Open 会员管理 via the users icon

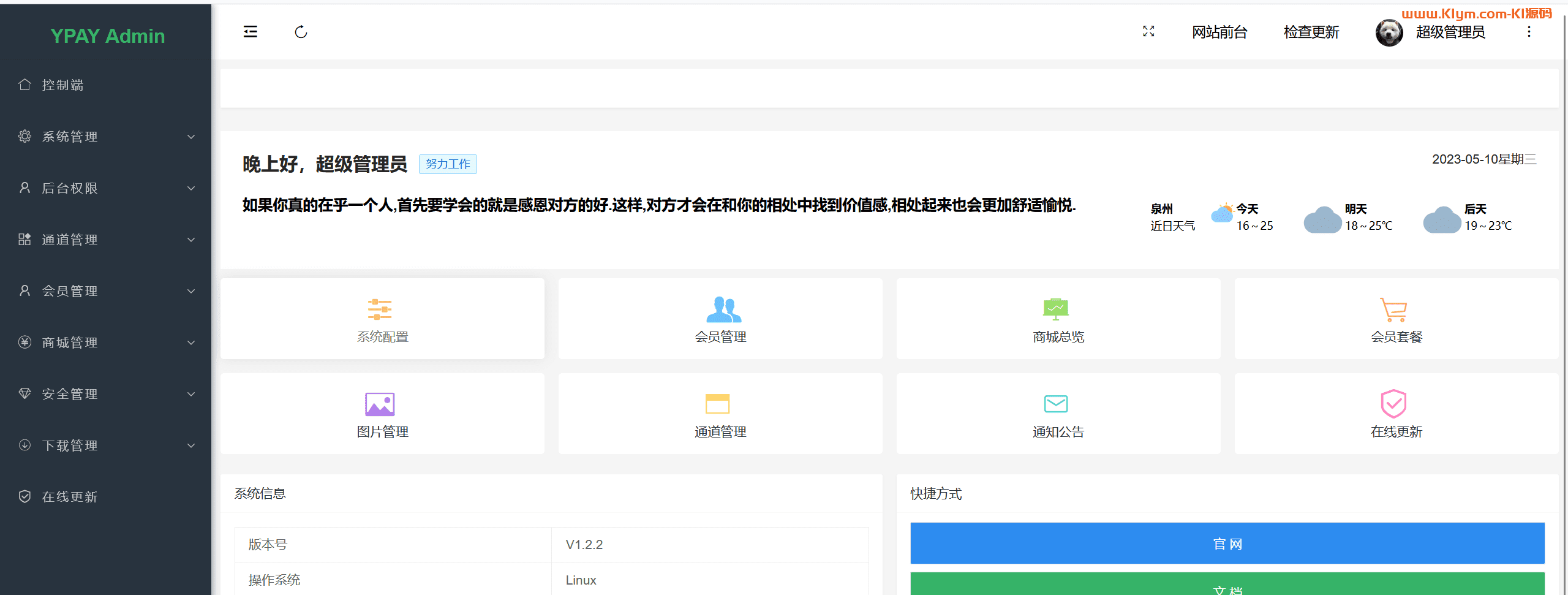coord(723,309)
